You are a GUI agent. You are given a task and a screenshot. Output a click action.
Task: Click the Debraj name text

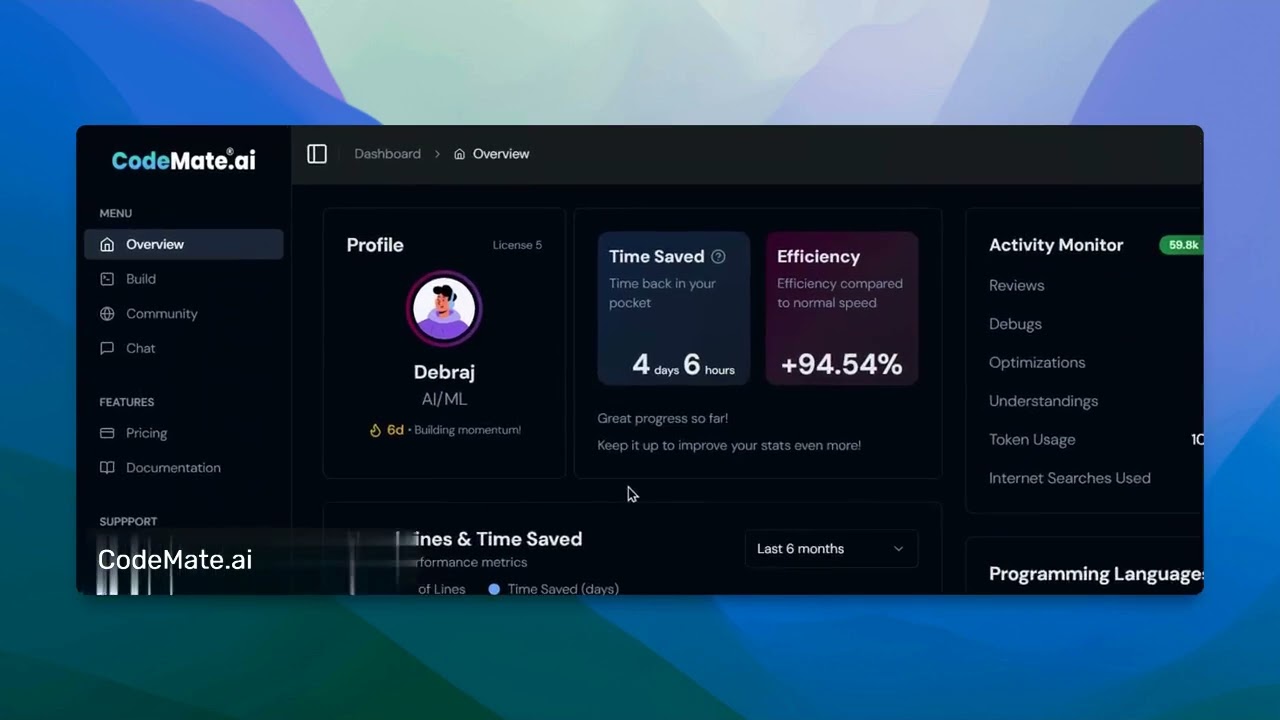(x=444, y=372)
